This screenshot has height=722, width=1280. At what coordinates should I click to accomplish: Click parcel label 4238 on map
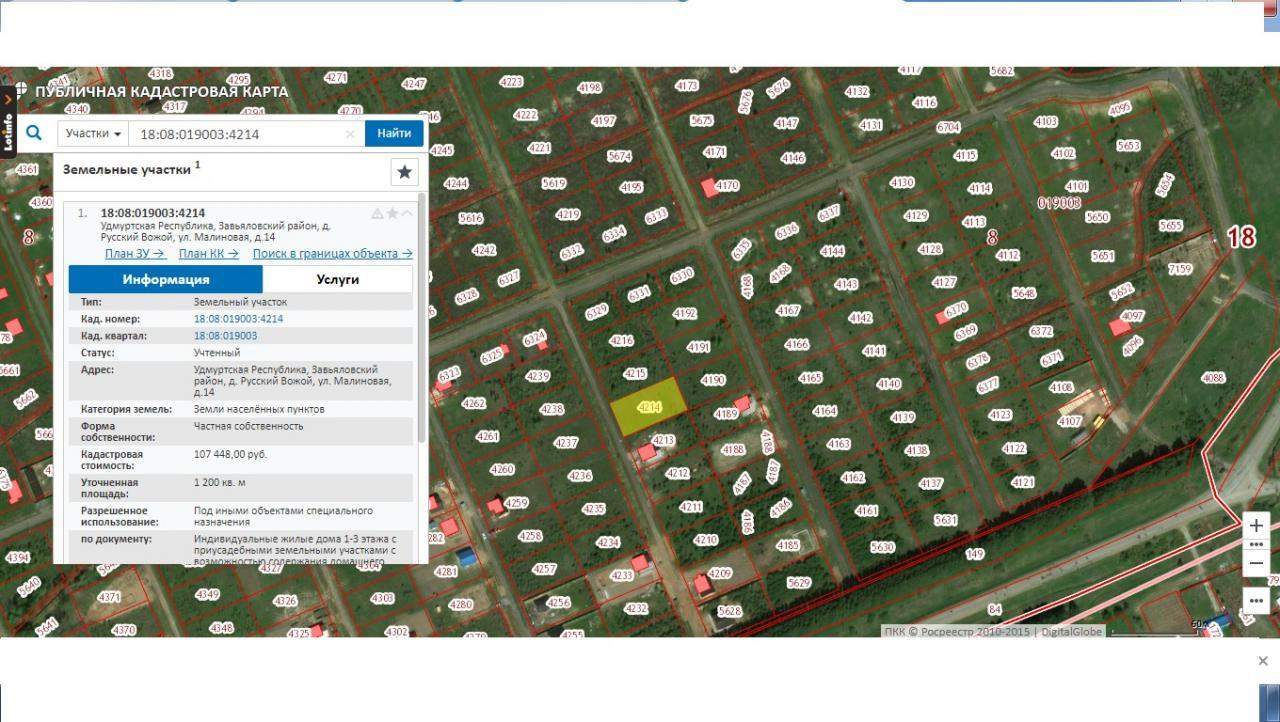pos(552,410)
